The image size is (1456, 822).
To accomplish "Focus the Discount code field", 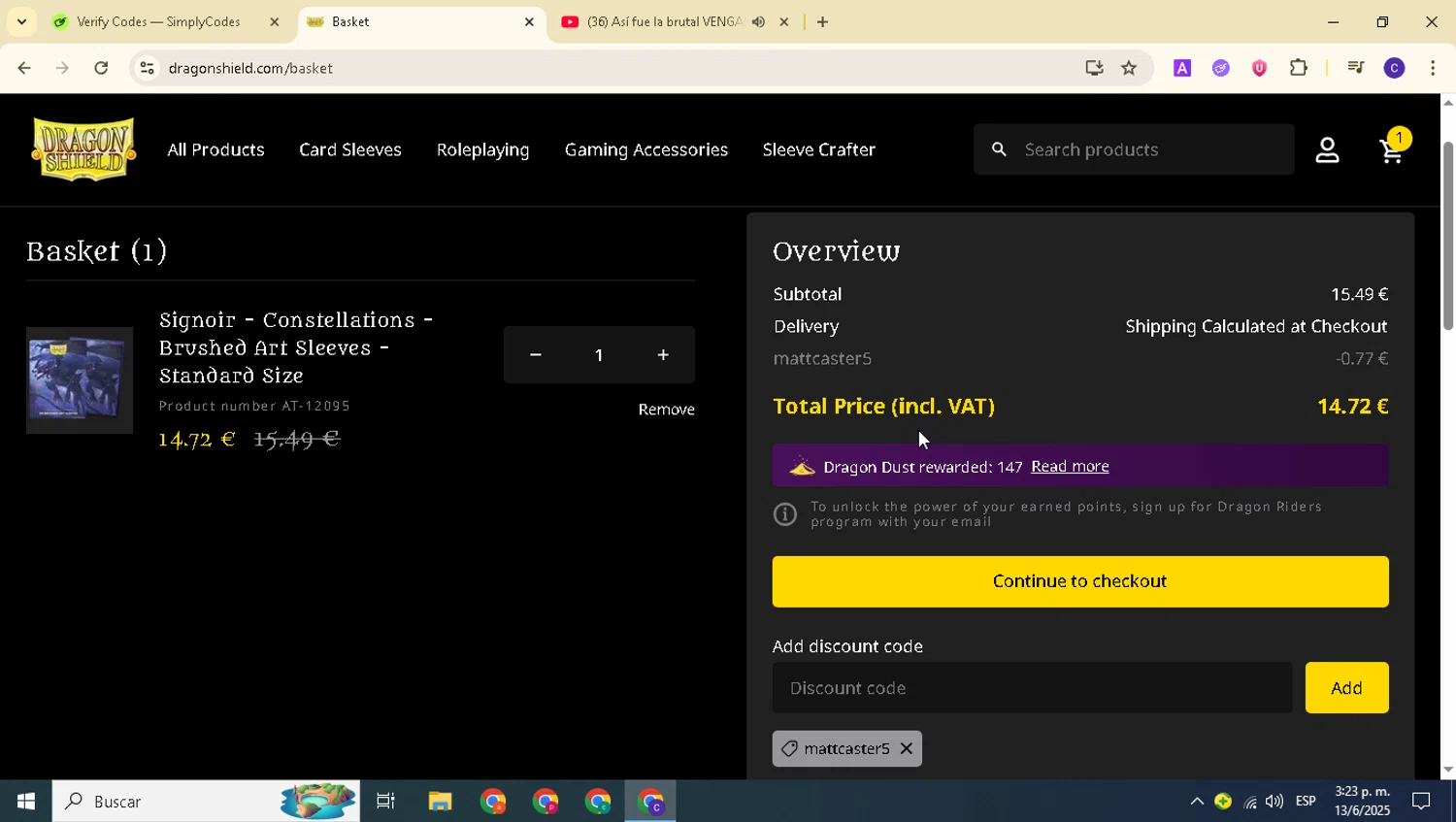I will (x=1032, y=687).
